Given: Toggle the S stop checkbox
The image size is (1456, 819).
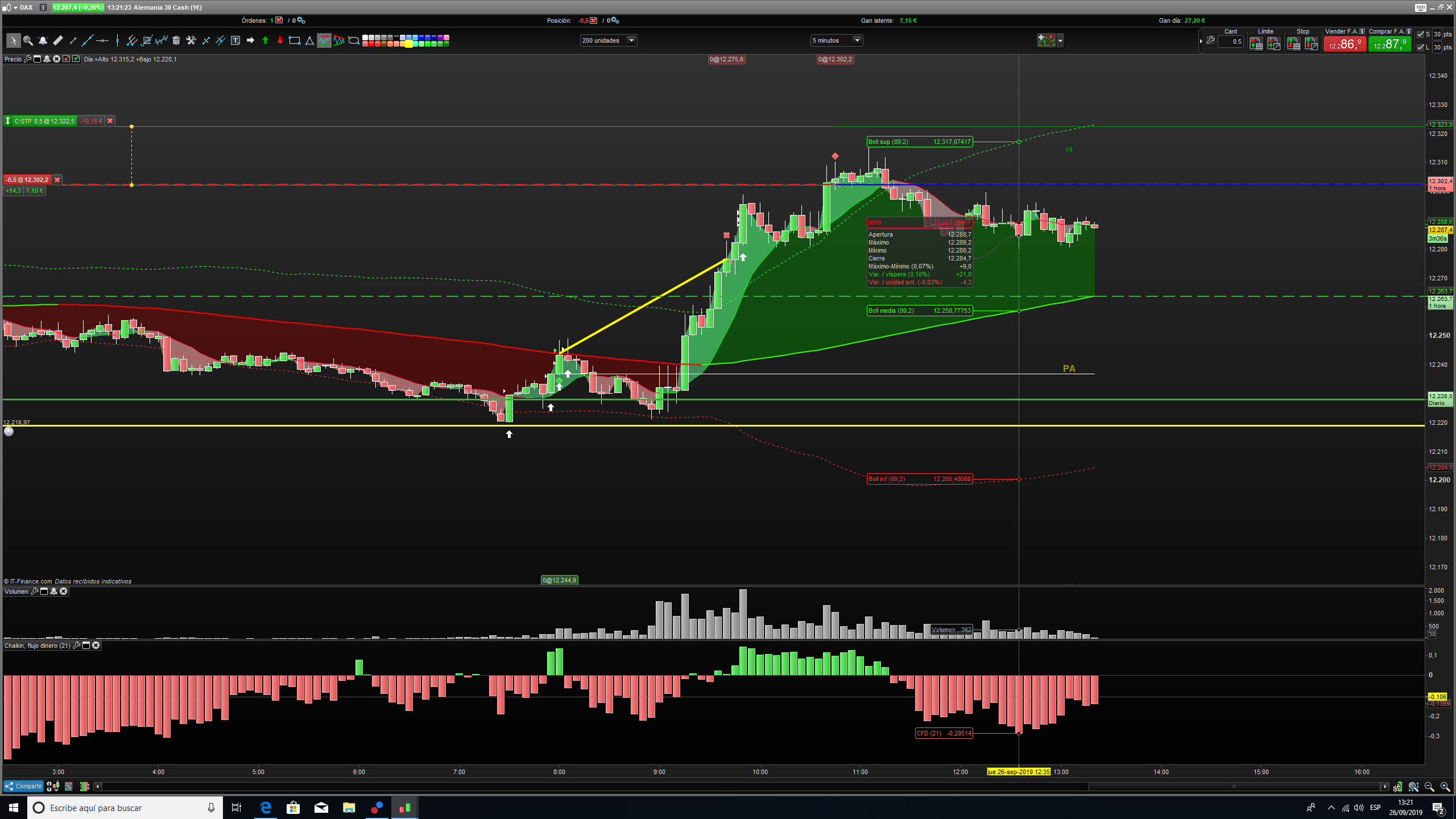Looking at the screenshot, I should click(x=1421, y=34).
